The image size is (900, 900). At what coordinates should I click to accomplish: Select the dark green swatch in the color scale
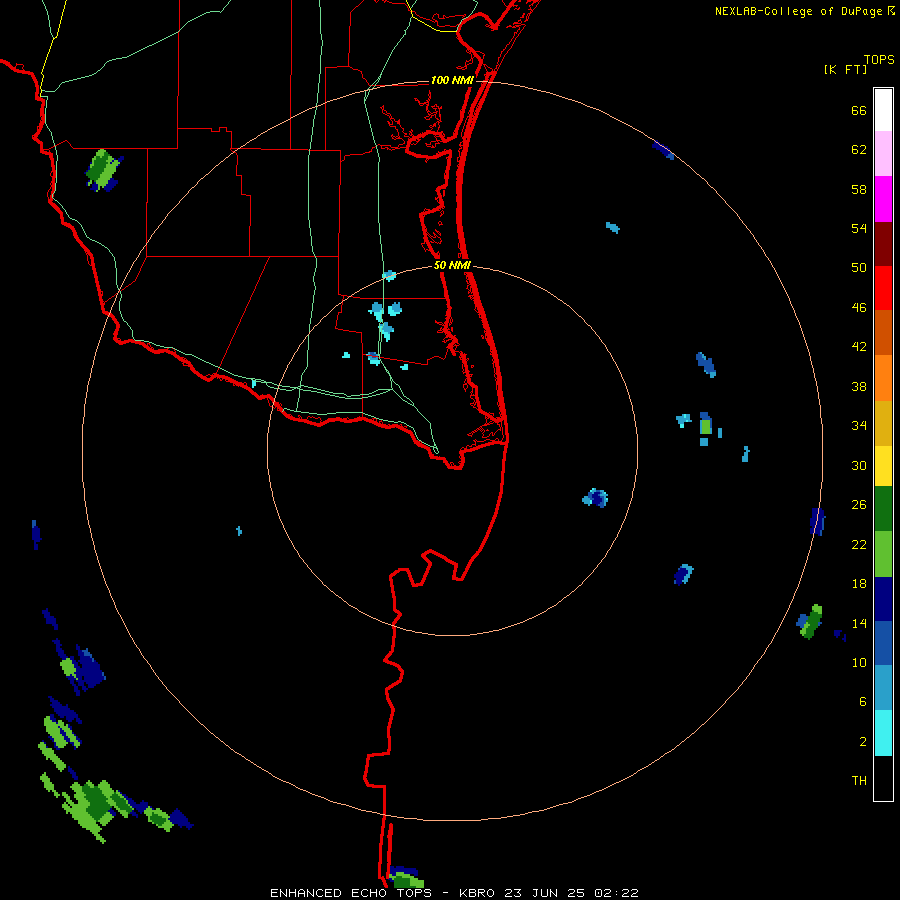coord(883,509)
